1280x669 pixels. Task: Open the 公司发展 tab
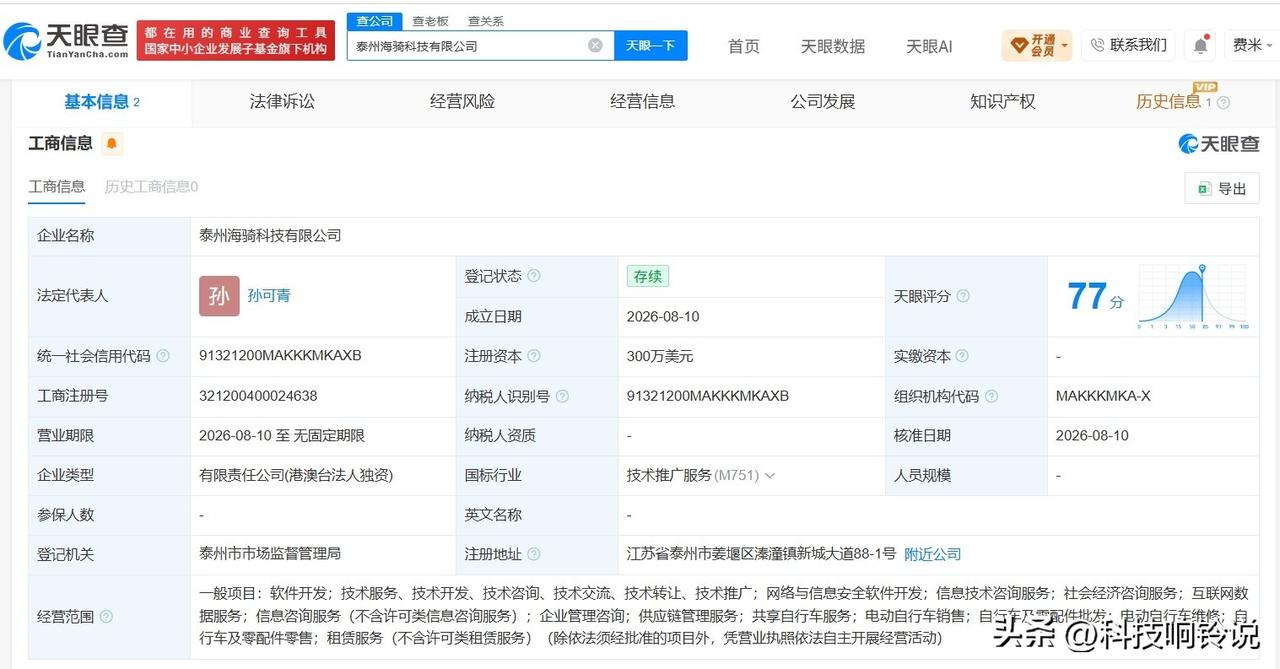pos(822,102)
